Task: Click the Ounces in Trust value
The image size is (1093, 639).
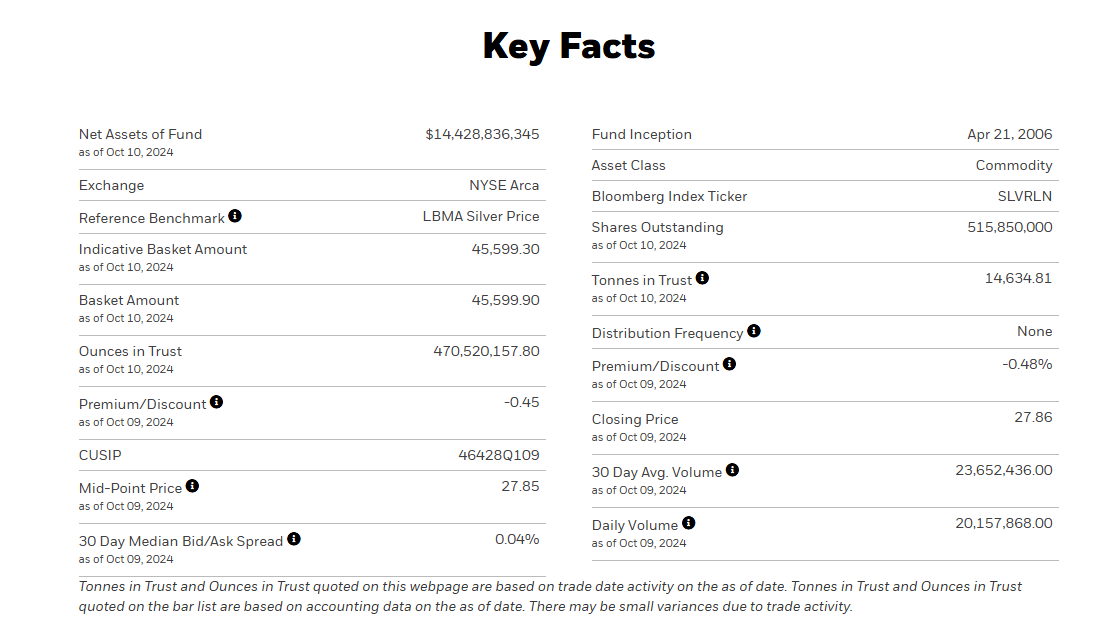Action: pyautogui.click(x=486, y=351)
